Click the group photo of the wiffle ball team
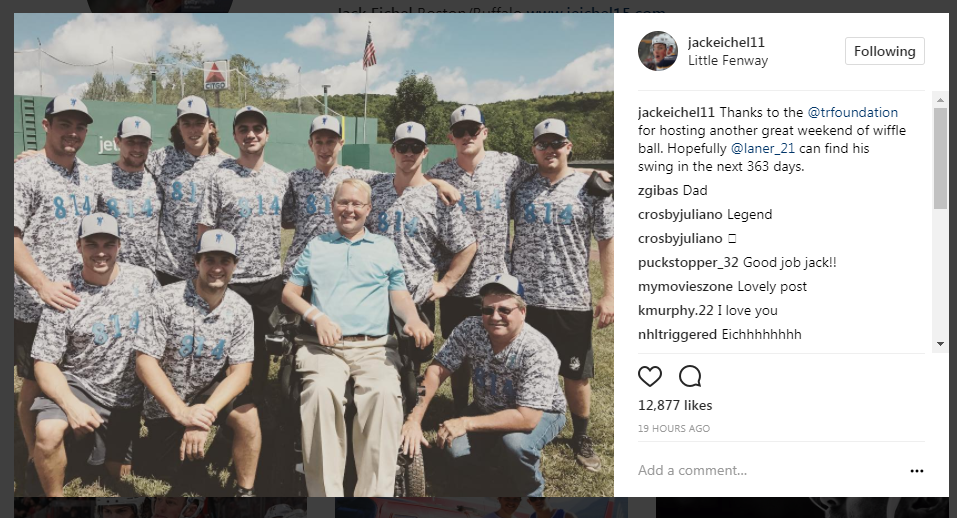 point(314,254)
